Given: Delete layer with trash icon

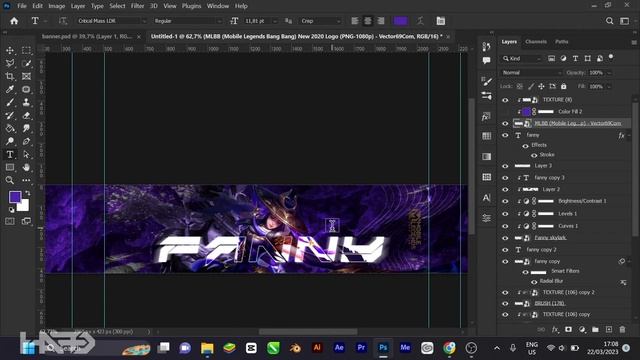Looking at the screenshot, I should (x=622, y=329).
